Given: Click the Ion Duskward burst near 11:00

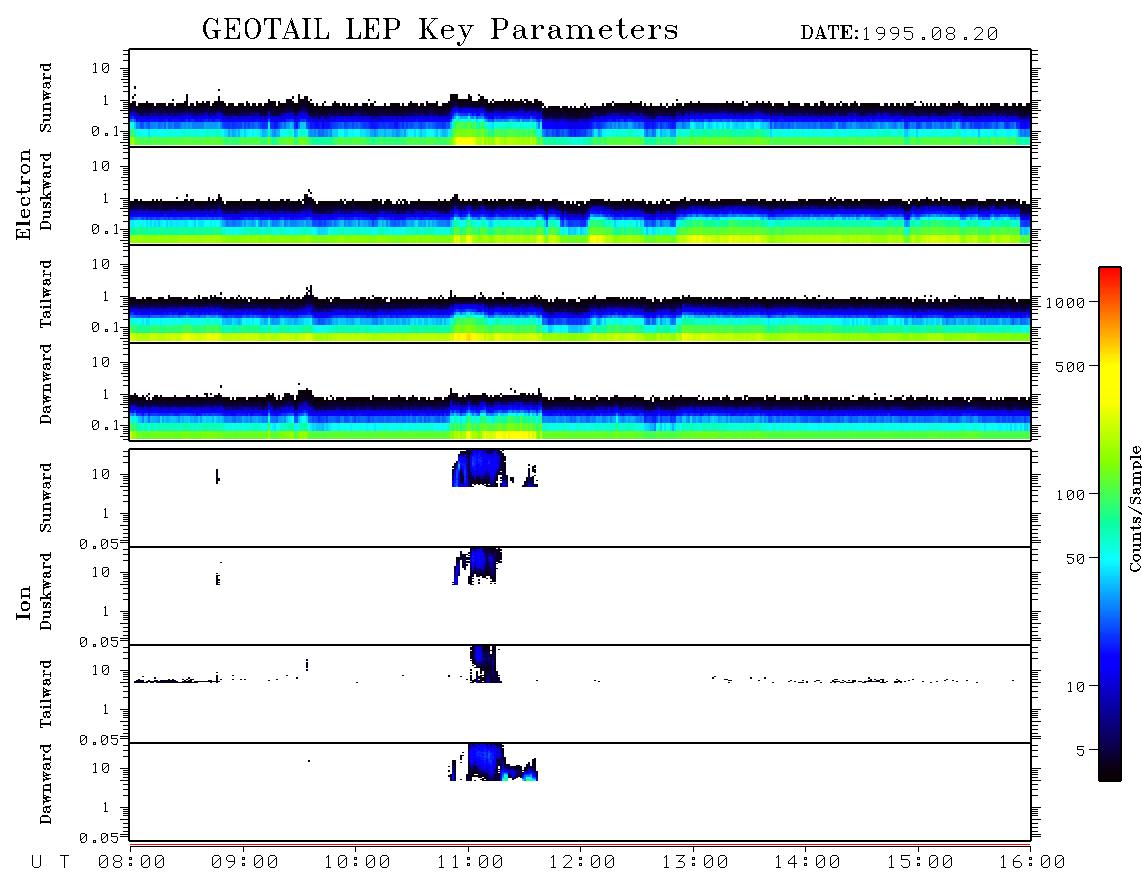Looking at the screenshot, I should [x=482, y=565].
